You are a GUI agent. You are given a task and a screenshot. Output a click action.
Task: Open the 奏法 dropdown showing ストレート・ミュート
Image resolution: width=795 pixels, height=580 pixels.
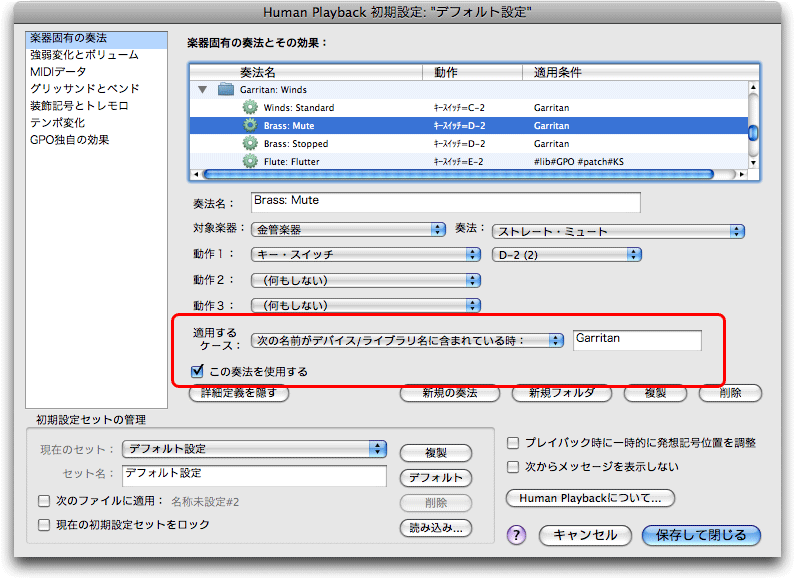click(x=618, y=231)
